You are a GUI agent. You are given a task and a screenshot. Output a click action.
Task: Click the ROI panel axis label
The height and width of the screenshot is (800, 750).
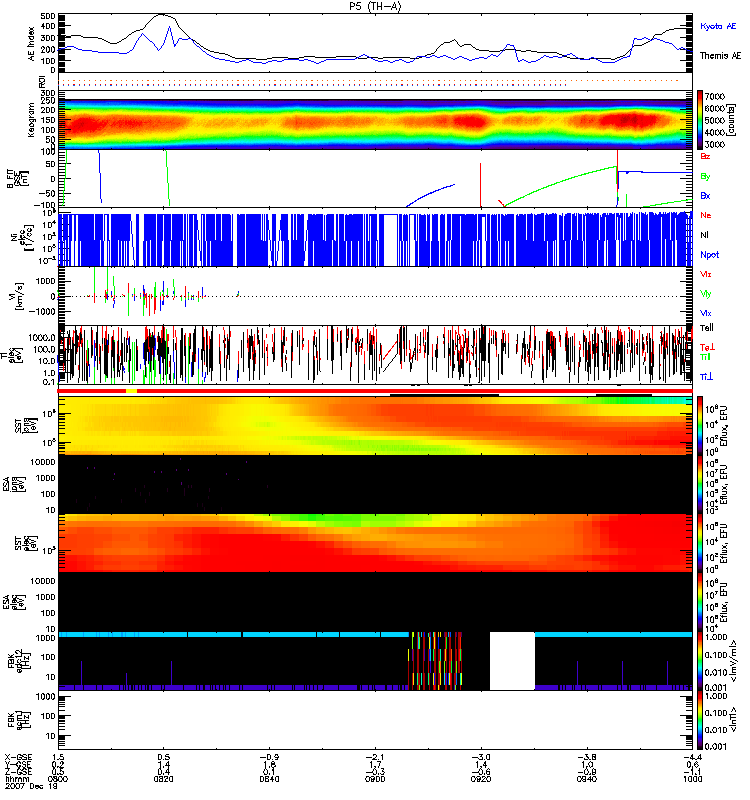point(42,82)
